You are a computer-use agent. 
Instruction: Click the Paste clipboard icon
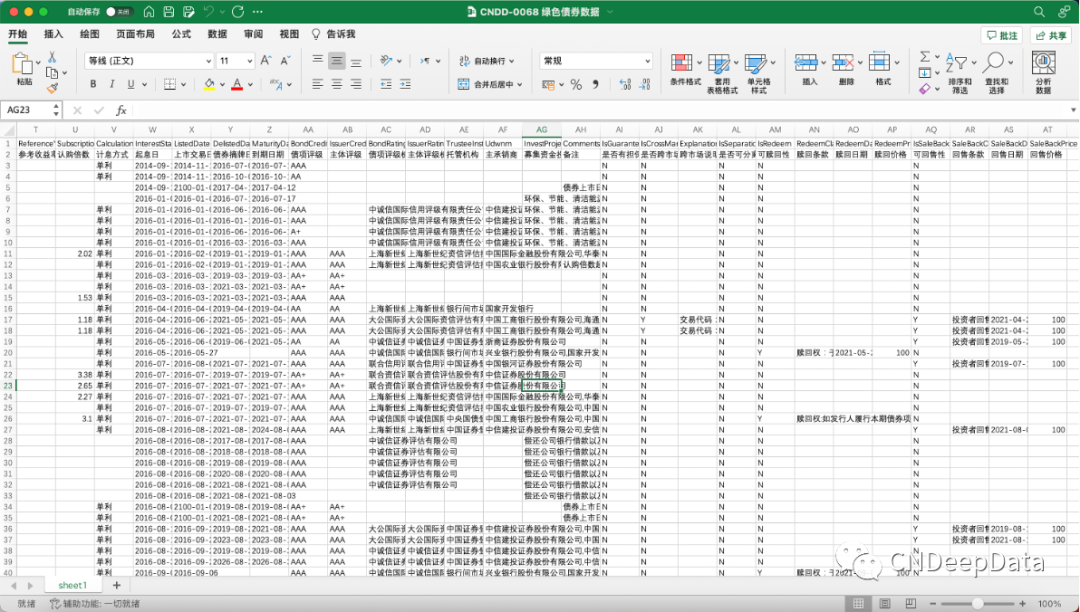[23, 64]
